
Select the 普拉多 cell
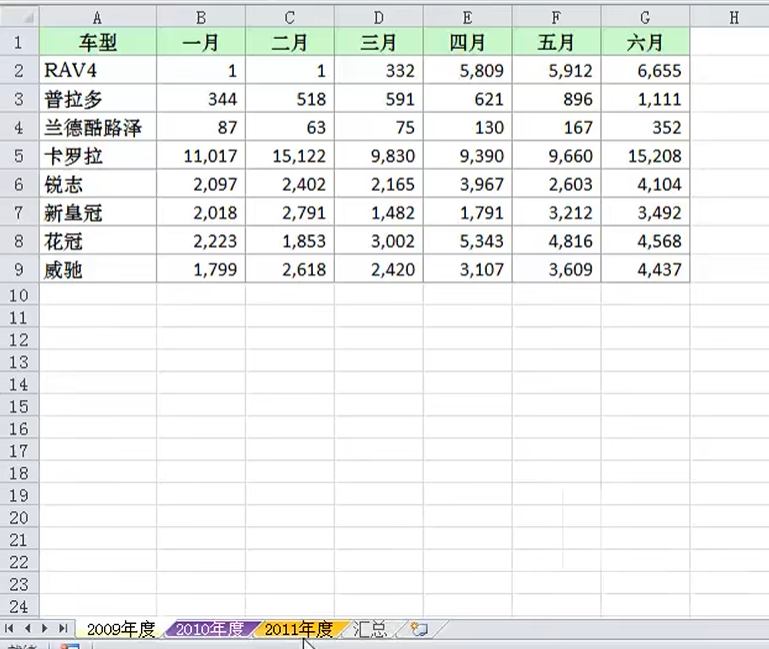(98, 99)
